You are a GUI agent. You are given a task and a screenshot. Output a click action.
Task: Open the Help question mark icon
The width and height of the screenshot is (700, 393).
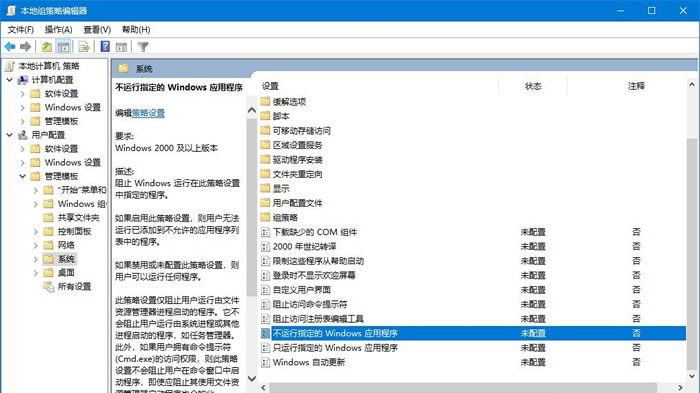pyautogui.click(x=105, y=46)
